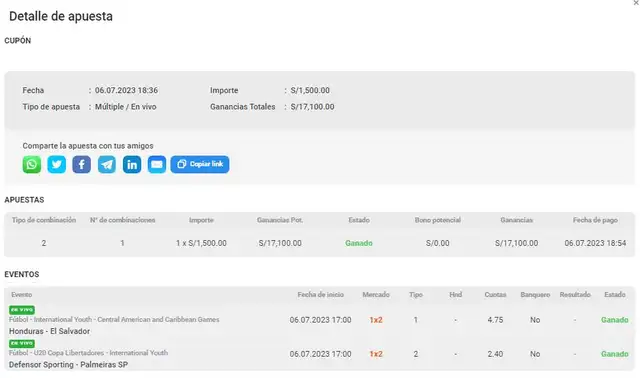Image resolution: width=640 pixels, height=378 pixels.
Task: Share the bet on Twitter icon
Action: tap(57, 165)
